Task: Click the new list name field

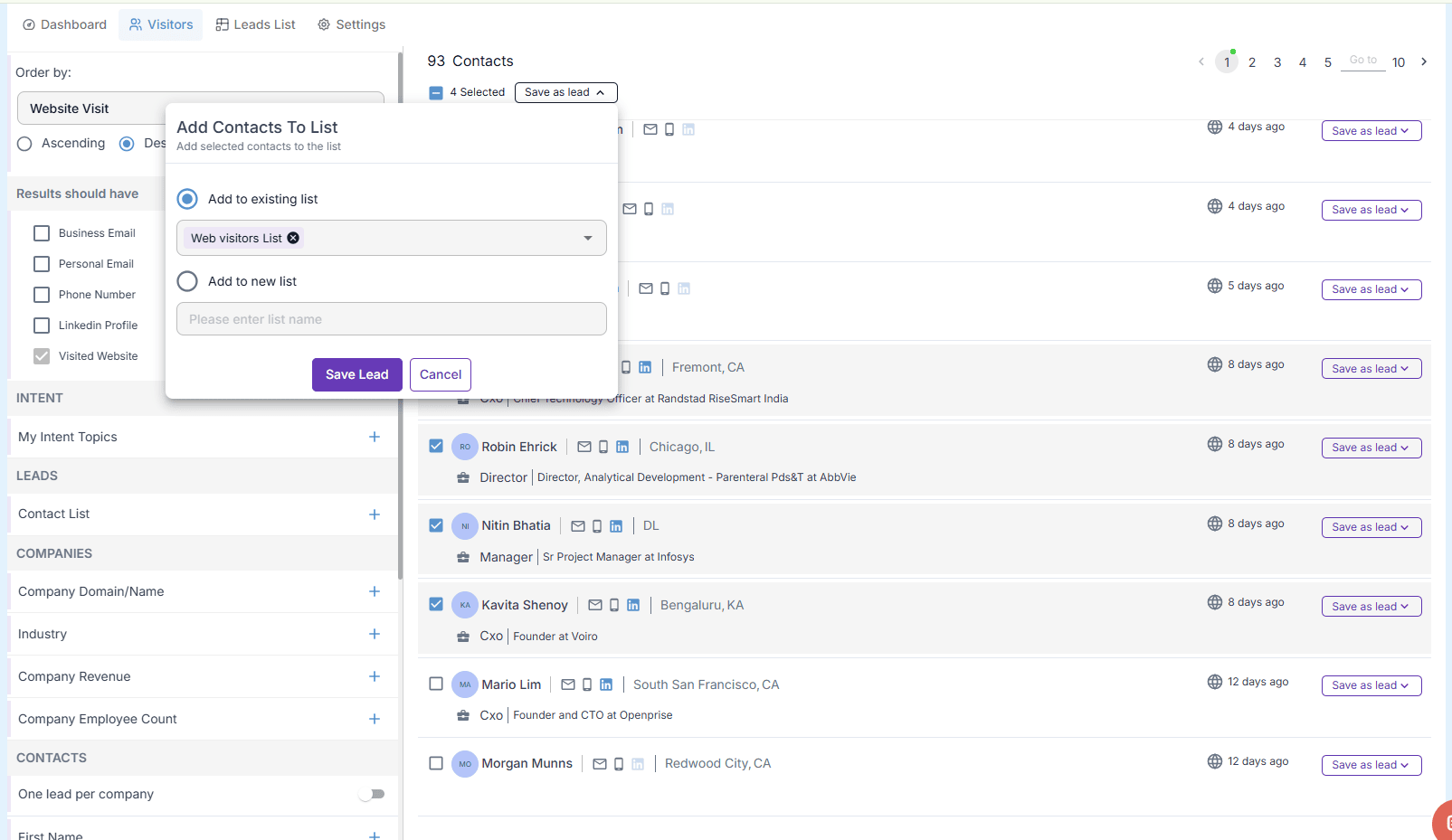Action: click(391, 319)
